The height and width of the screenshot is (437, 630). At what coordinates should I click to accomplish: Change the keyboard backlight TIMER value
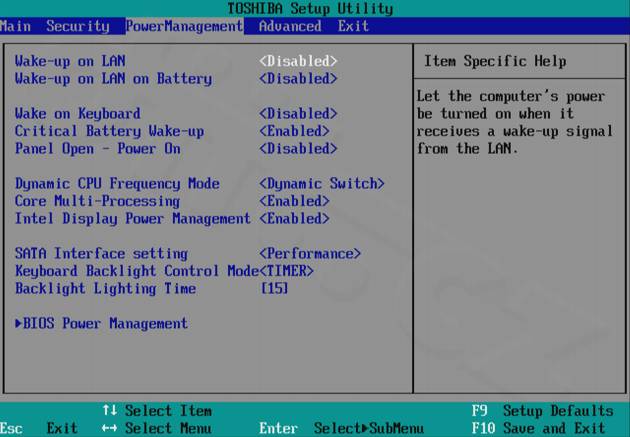pyautogui.click(x=286, y=271)
